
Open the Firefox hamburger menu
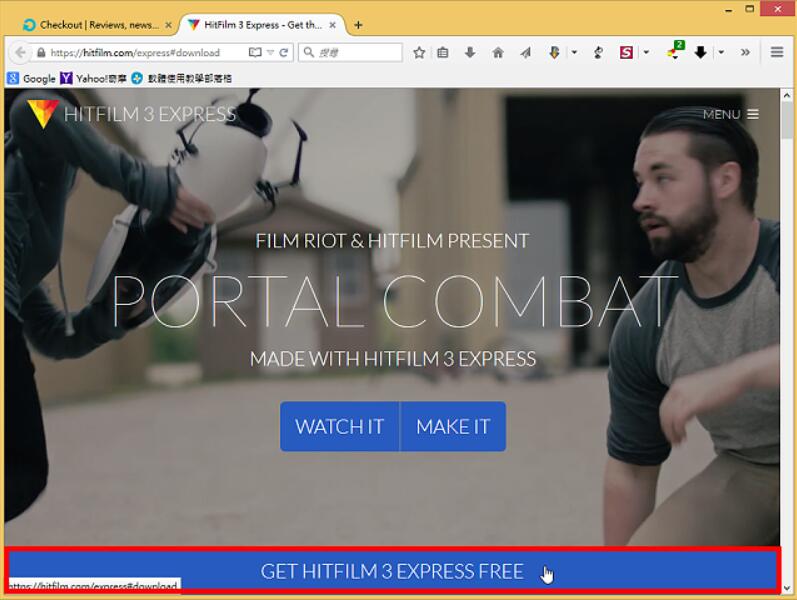[x=777, y=52]
